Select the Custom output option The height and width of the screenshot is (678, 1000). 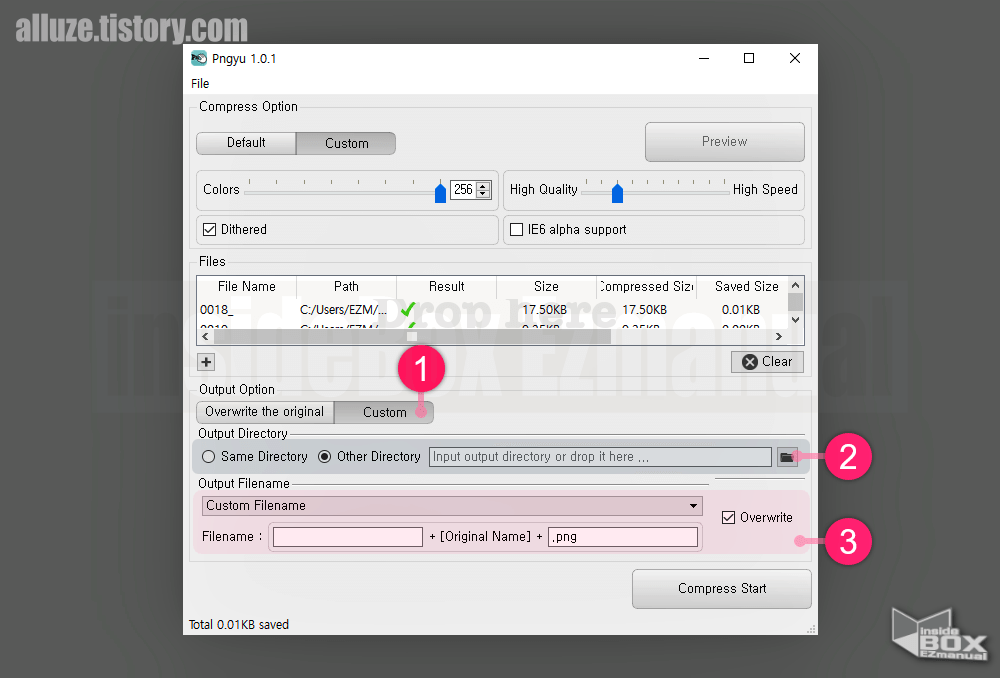click(384, 412)
